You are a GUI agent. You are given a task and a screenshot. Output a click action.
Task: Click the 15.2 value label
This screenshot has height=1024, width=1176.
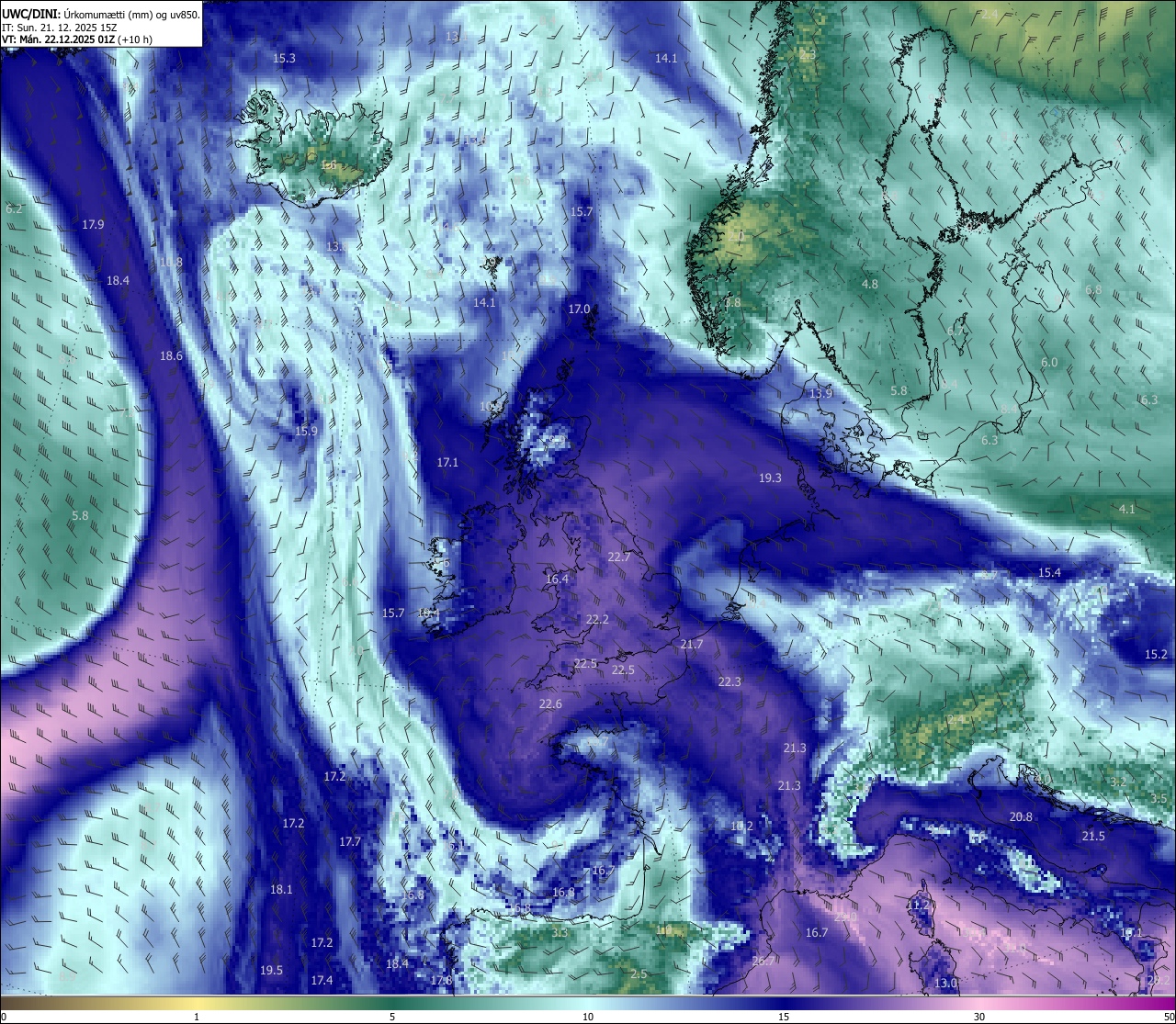tap(1156, 655)
